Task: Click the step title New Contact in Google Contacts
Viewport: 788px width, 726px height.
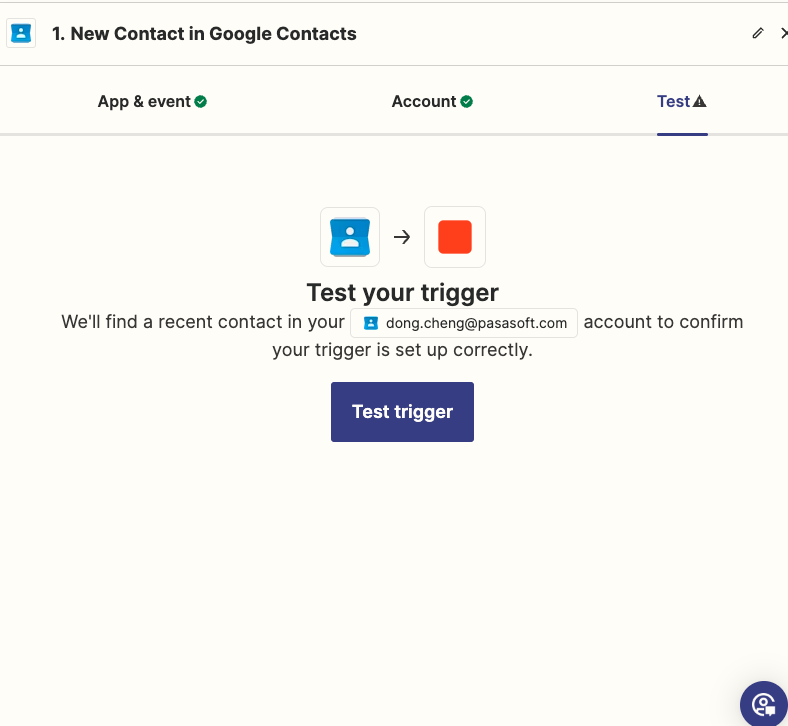Action: (x=204, y=34)
